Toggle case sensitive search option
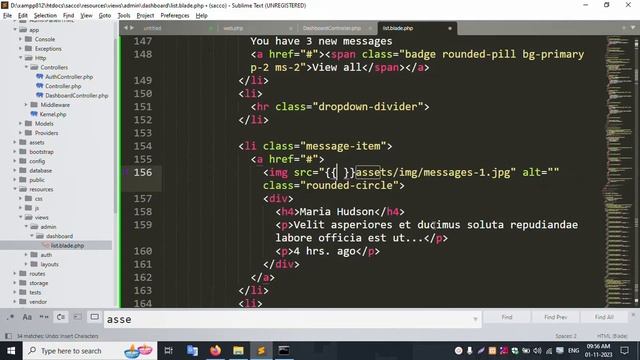Image resolution: width=640 pixels, height=360 pixels. (27, 317)
